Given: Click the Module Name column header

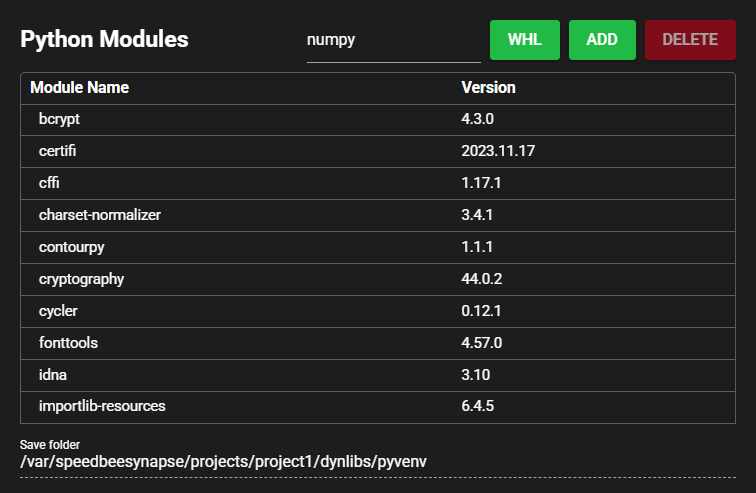Looking at the screenshot, I should click(x=80, y=88).
